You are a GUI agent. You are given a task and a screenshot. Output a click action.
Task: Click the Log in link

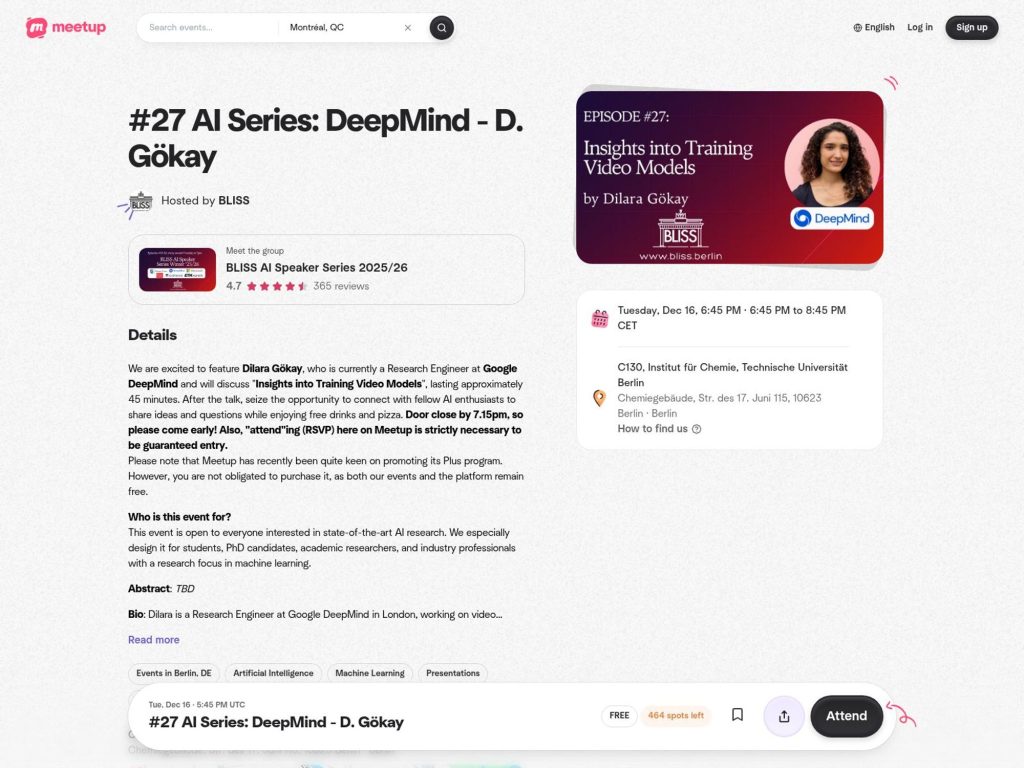click(x=920, y=27)
